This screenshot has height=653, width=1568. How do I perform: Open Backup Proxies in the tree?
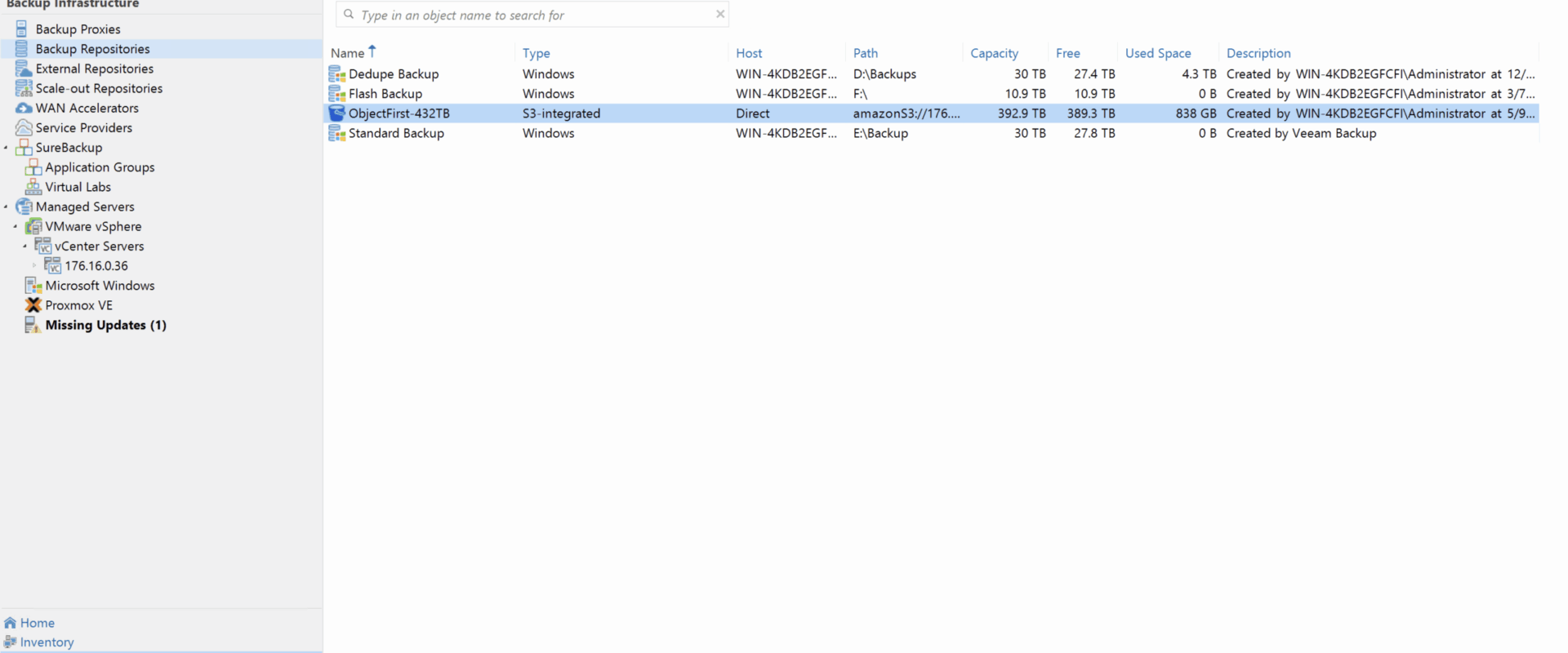pos(78,29)
